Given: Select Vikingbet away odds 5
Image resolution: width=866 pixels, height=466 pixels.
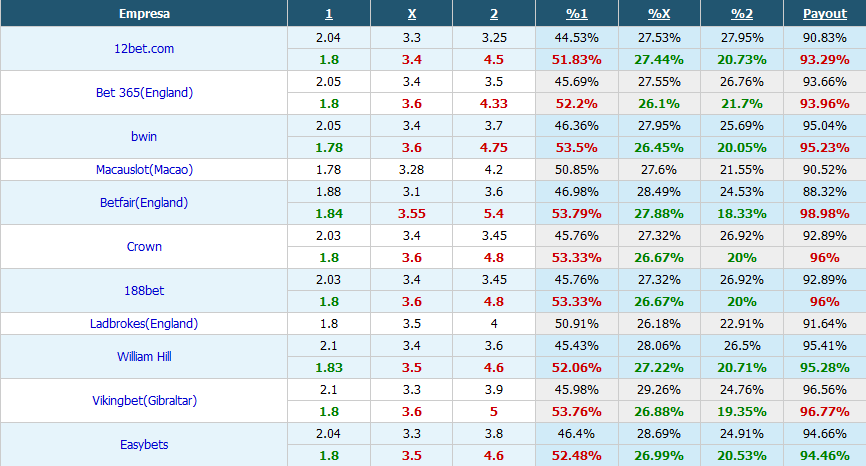Looking at the screenshot, I should pyautogui.click(x=494, y=412).
